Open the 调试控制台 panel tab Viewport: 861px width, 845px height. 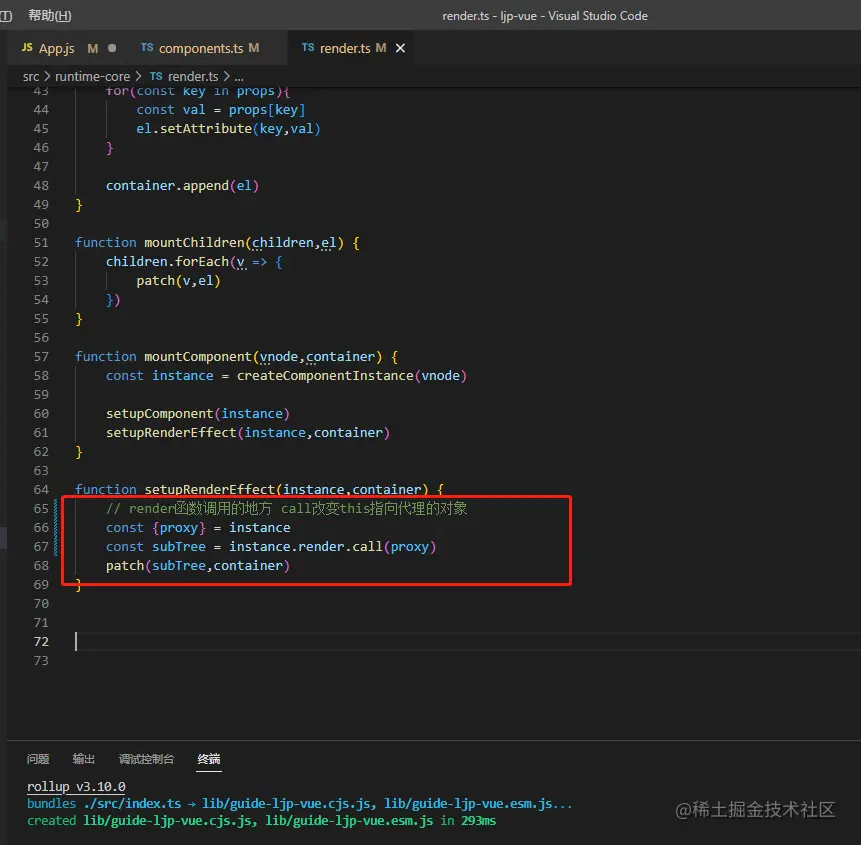146,759
